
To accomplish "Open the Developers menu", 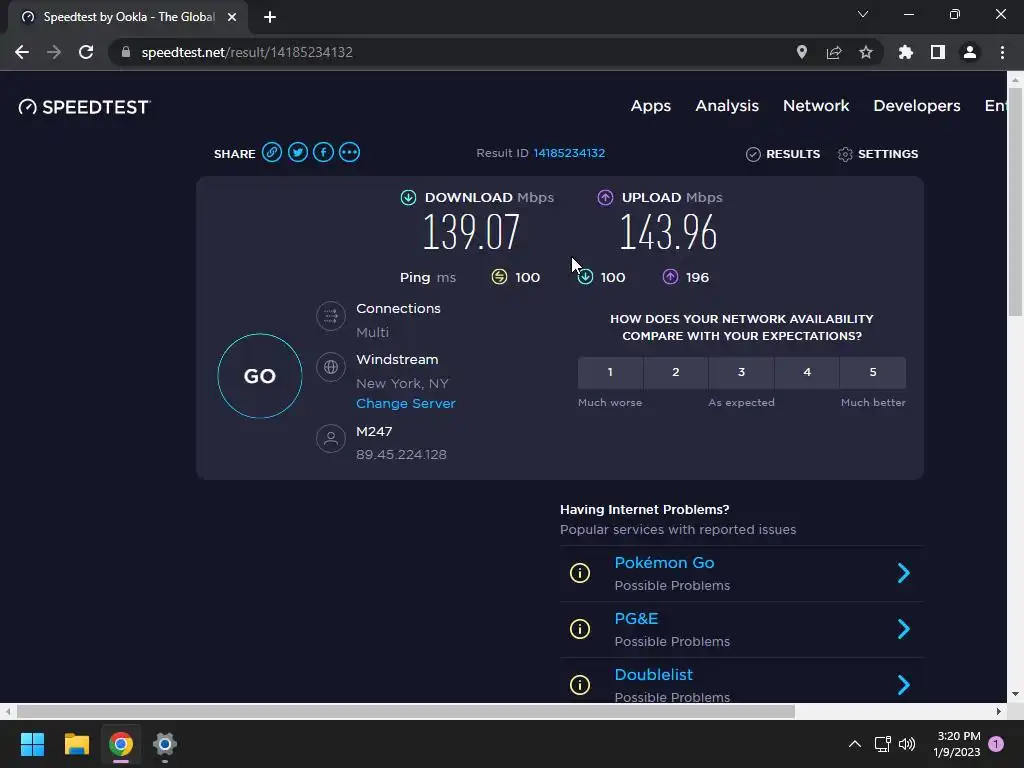I will point(917,106).
